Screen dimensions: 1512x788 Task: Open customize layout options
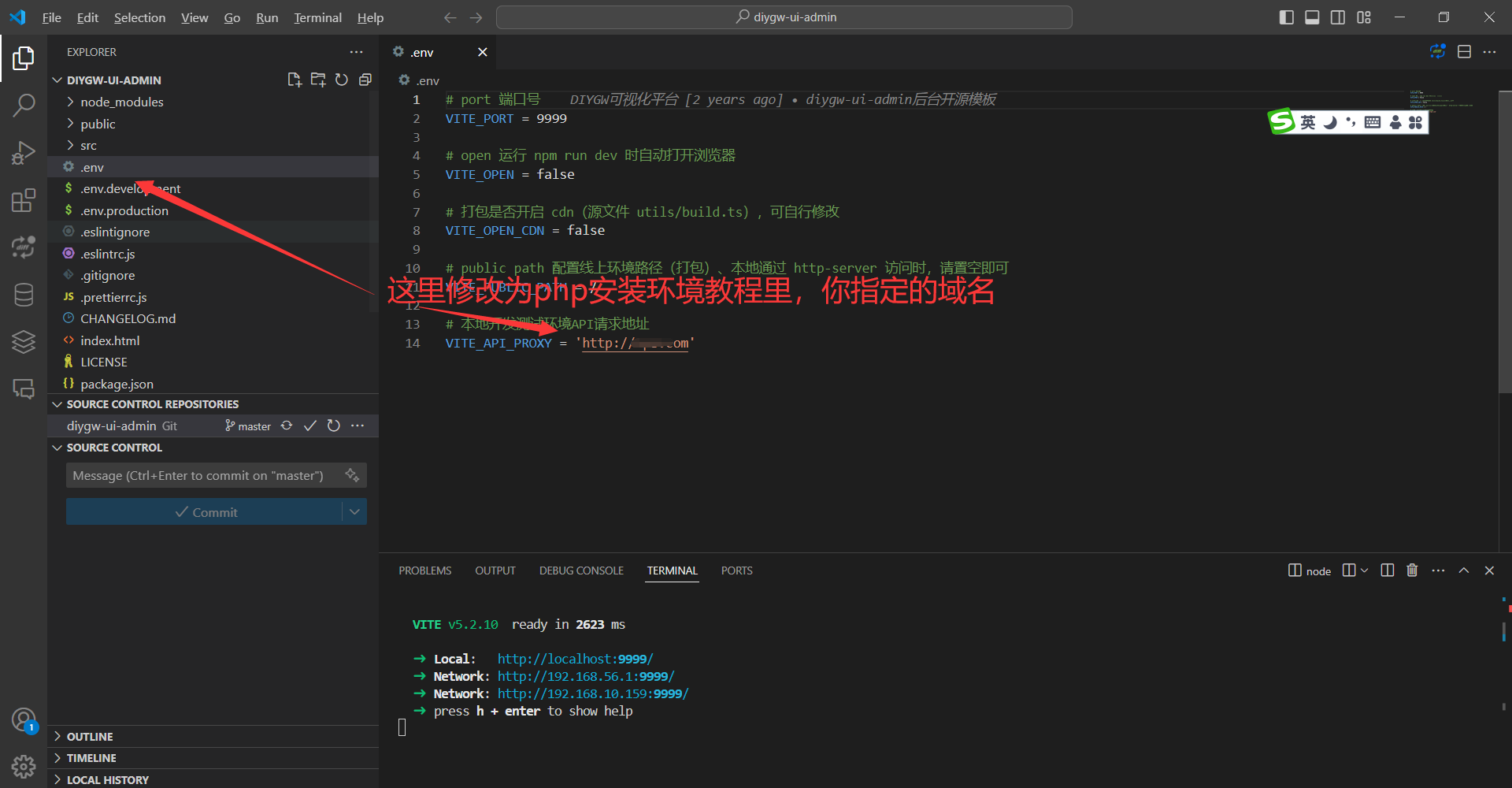(1364, 17)
